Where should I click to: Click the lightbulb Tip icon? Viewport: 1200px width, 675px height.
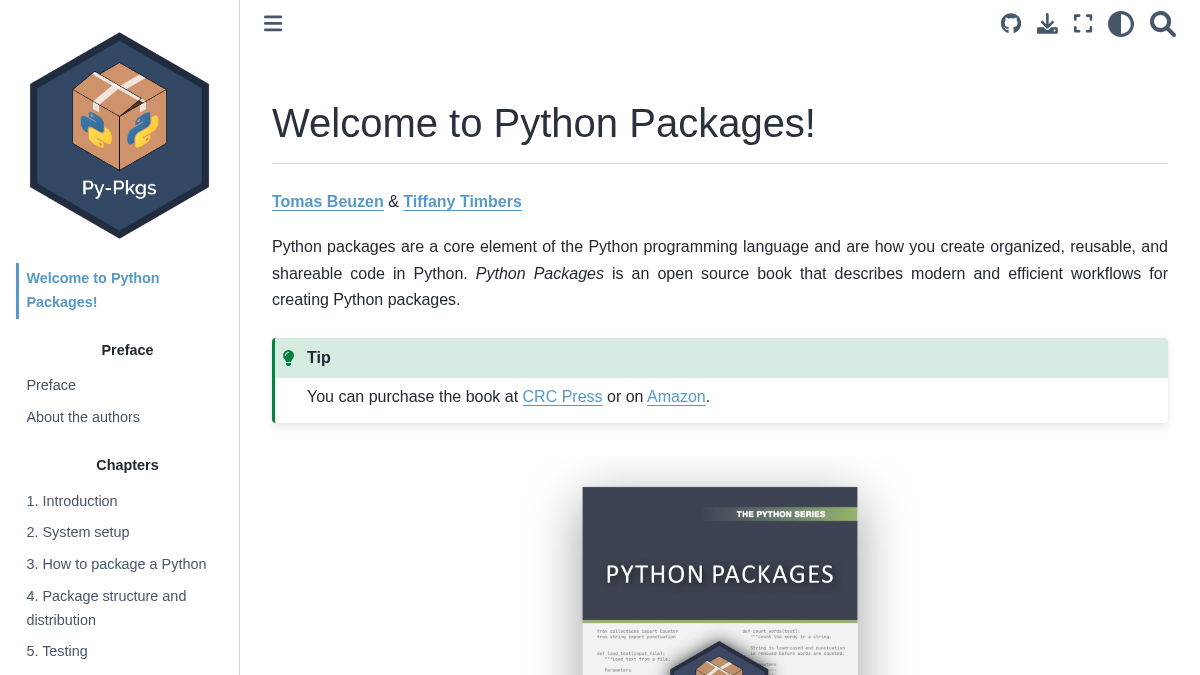point(288,358)
